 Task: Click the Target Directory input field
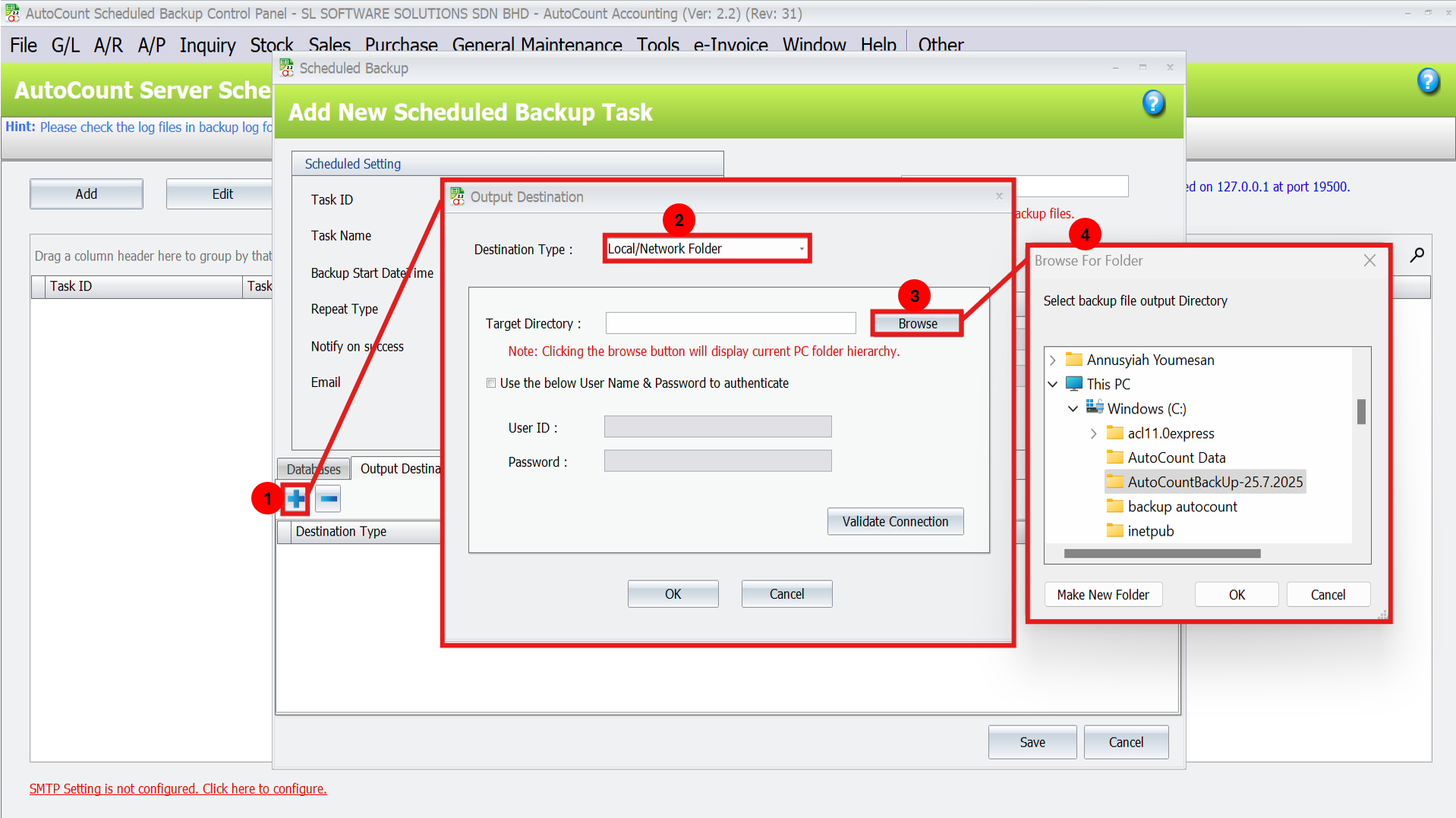730,324
